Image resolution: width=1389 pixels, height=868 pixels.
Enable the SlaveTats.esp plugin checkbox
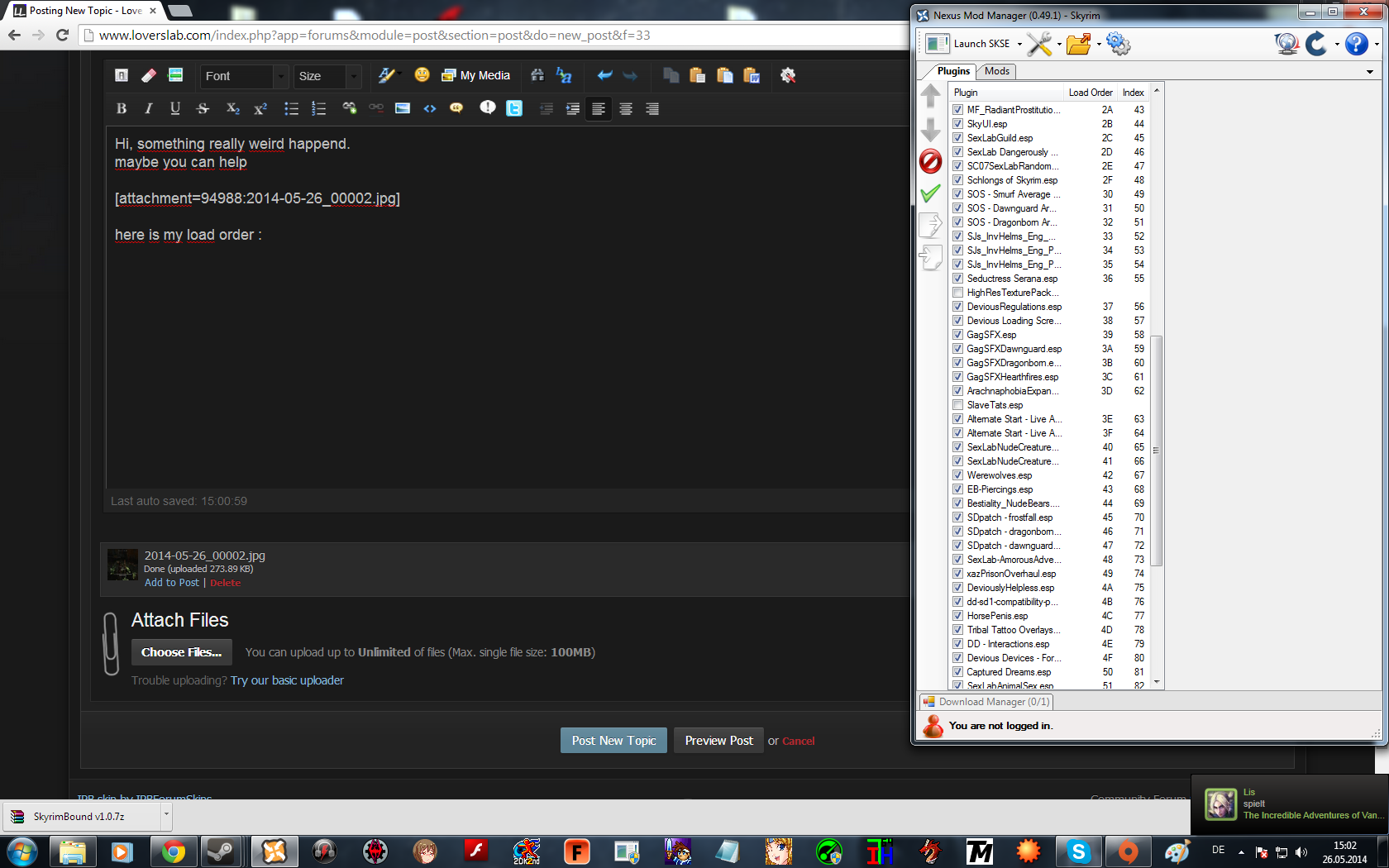pyautogui.click(x=957, y=405)
